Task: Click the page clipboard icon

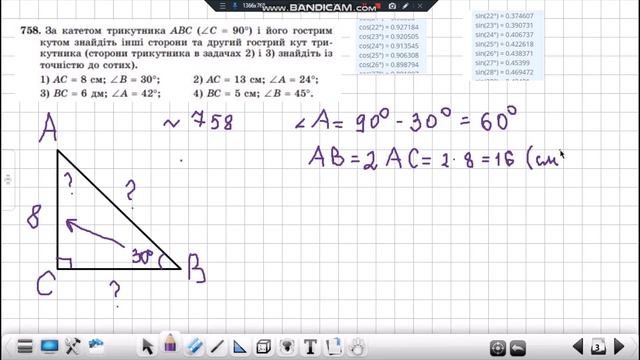Action: point(334,347)
